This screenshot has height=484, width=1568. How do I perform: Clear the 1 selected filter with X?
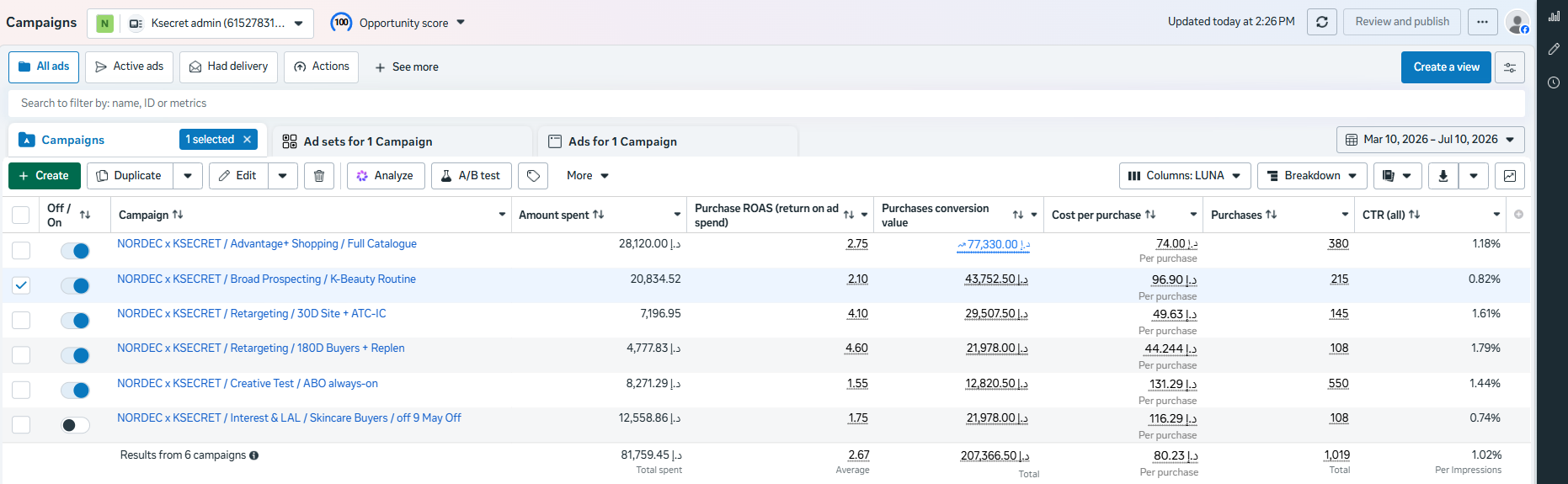tap(248, 140)
